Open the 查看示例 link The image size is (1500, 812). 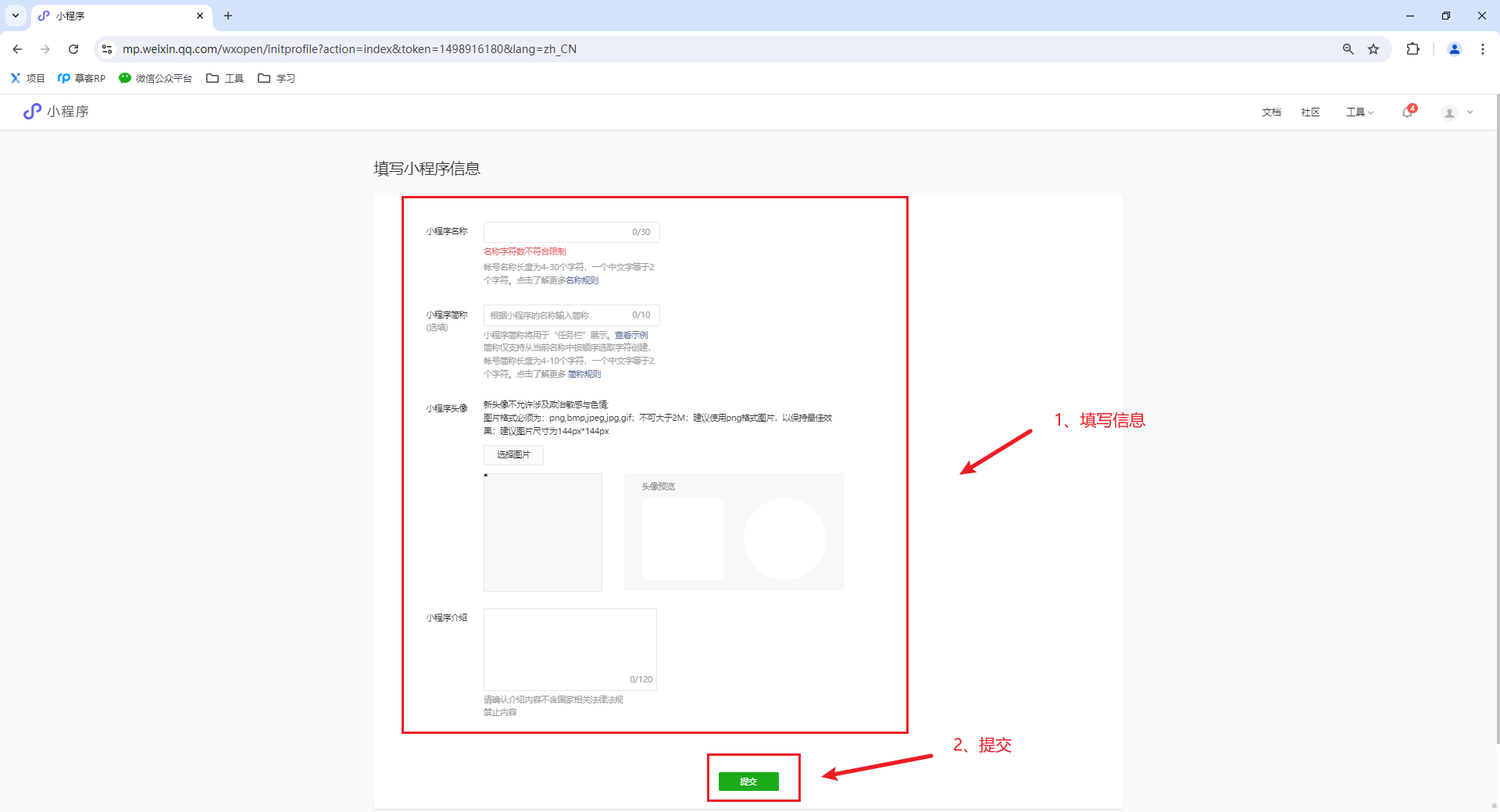631,335
